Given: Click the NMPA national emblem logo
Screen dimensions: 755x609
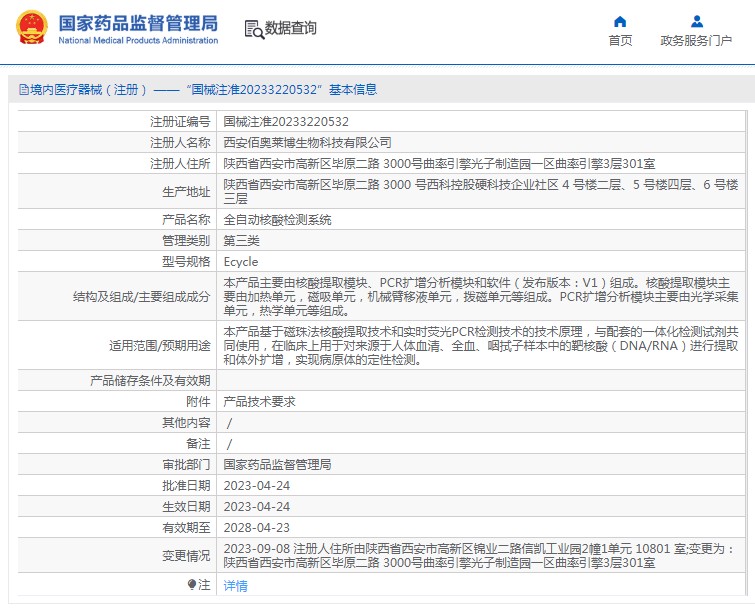Looking at the screenshot, I should point(30,28).
